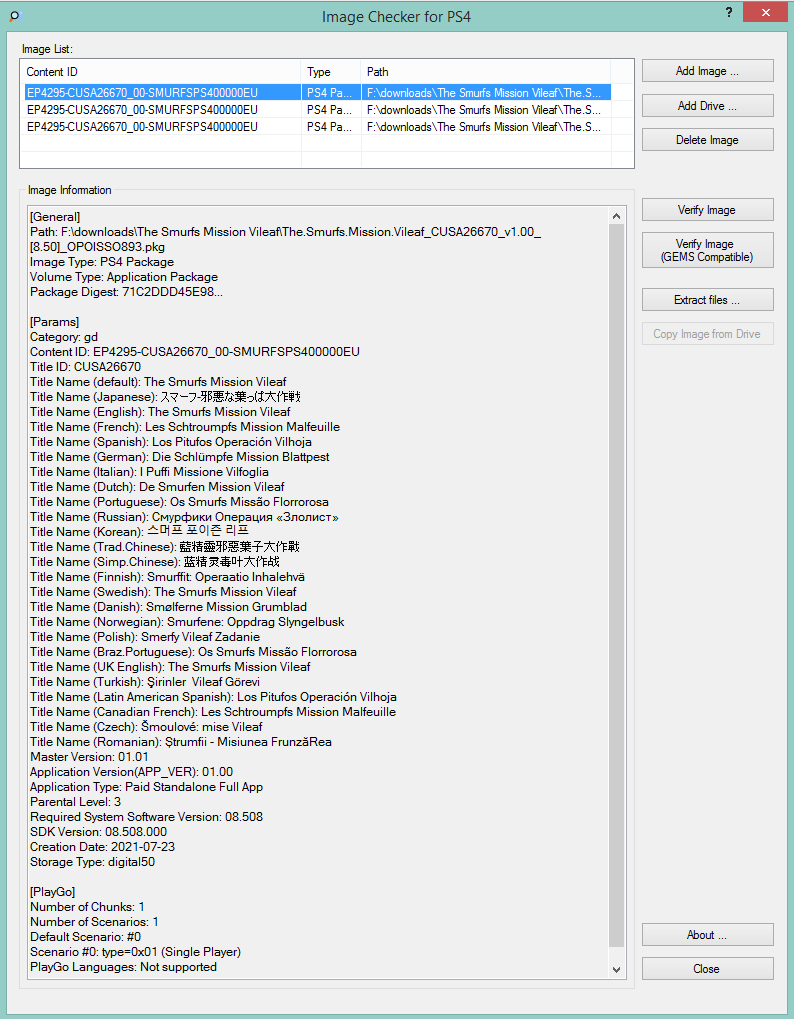The height and width of the screenshot is (1019, 794).
Task: Click the scroll down arrow in Image Information
Action: click(x=617, y=969)
